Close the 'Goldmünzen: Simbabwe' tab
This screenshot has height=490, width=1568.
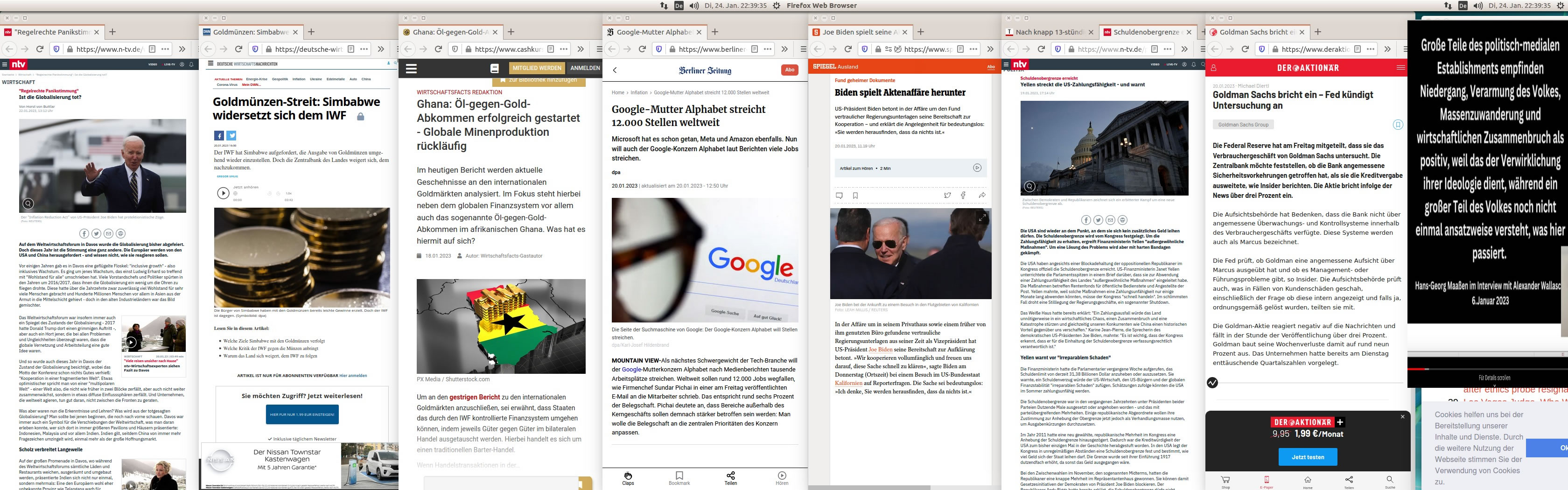[296, 32]
